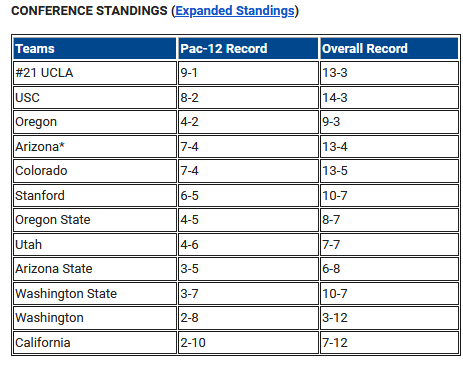Open the Expanded Standings link
Screen dimensions: 463x368
[235, 11]
